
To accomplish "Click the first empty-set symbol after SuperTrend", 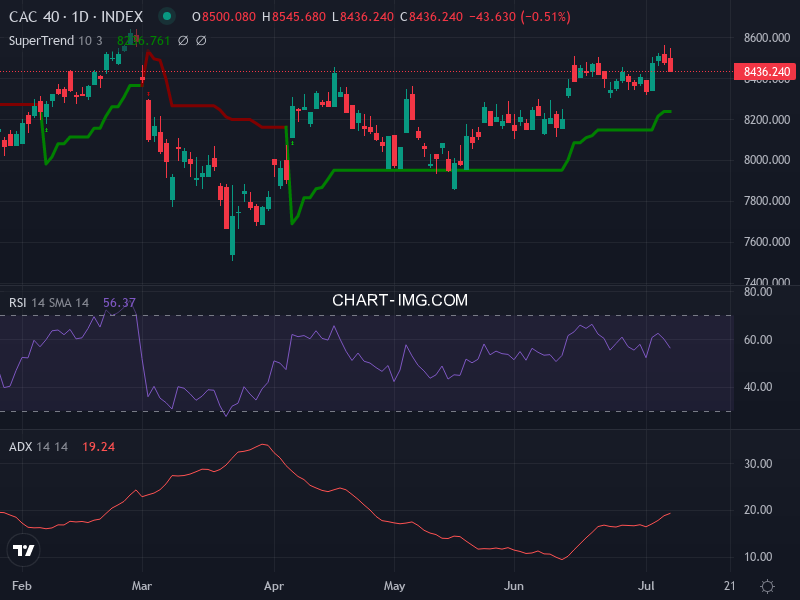I will point(183,40).
